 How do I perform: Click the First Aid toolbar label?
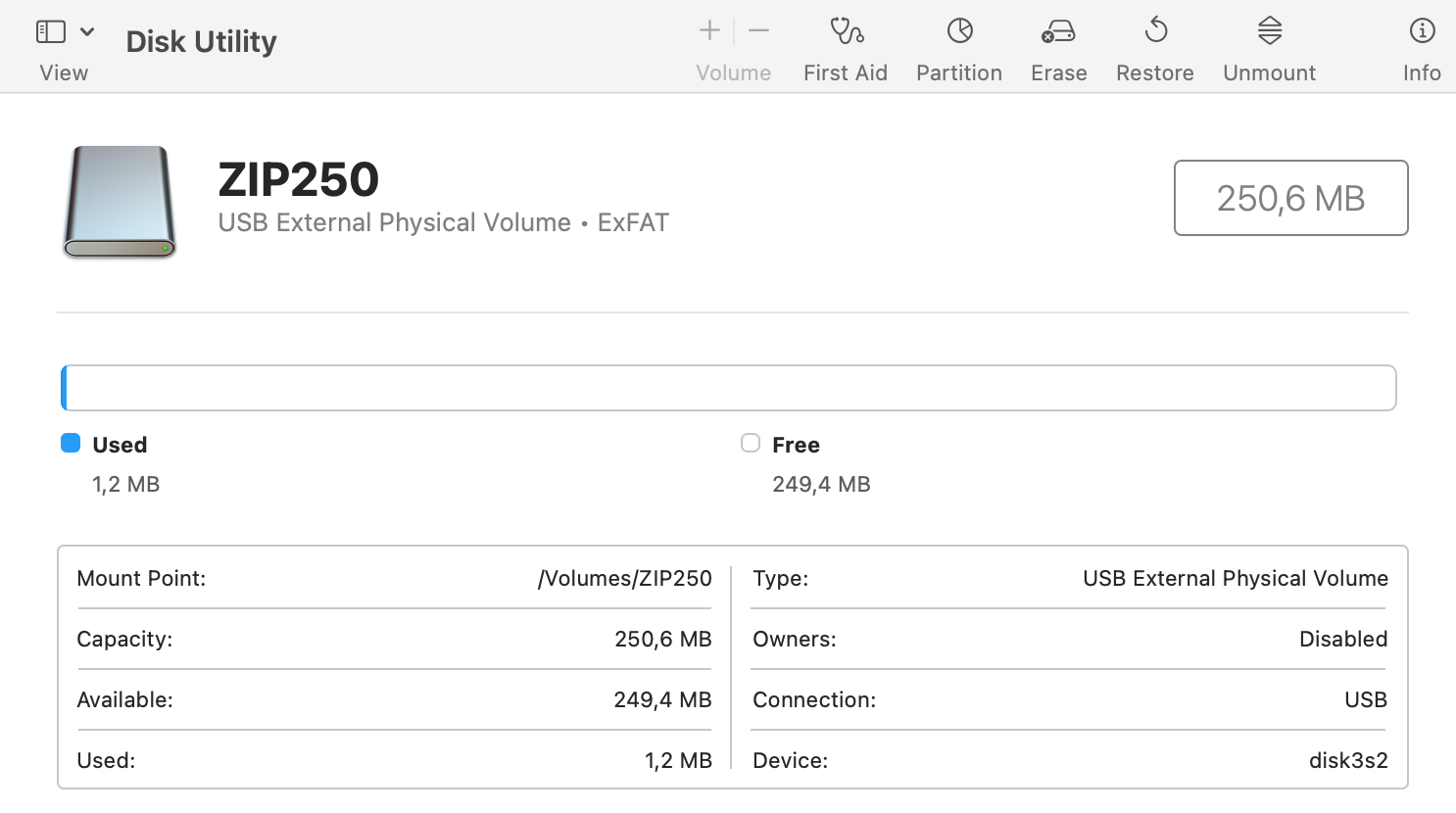click(x=846, y=73)
